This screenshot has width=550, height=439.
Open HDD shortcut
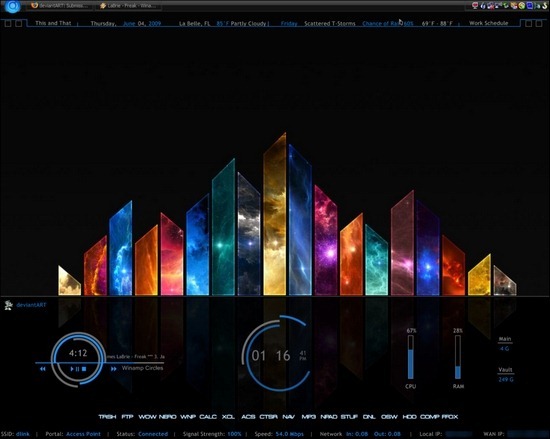coord(409,417)
